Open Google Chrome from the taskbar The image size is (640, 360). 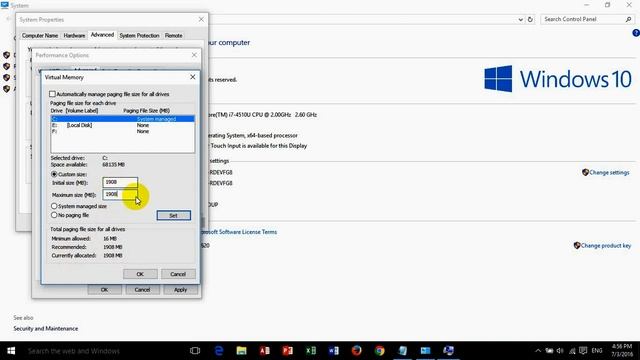coord(380,351)
